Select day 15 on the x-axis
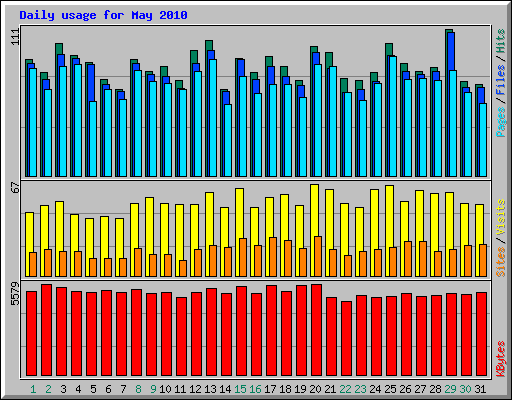The image size is (512, 400). (x=240, y=389)
